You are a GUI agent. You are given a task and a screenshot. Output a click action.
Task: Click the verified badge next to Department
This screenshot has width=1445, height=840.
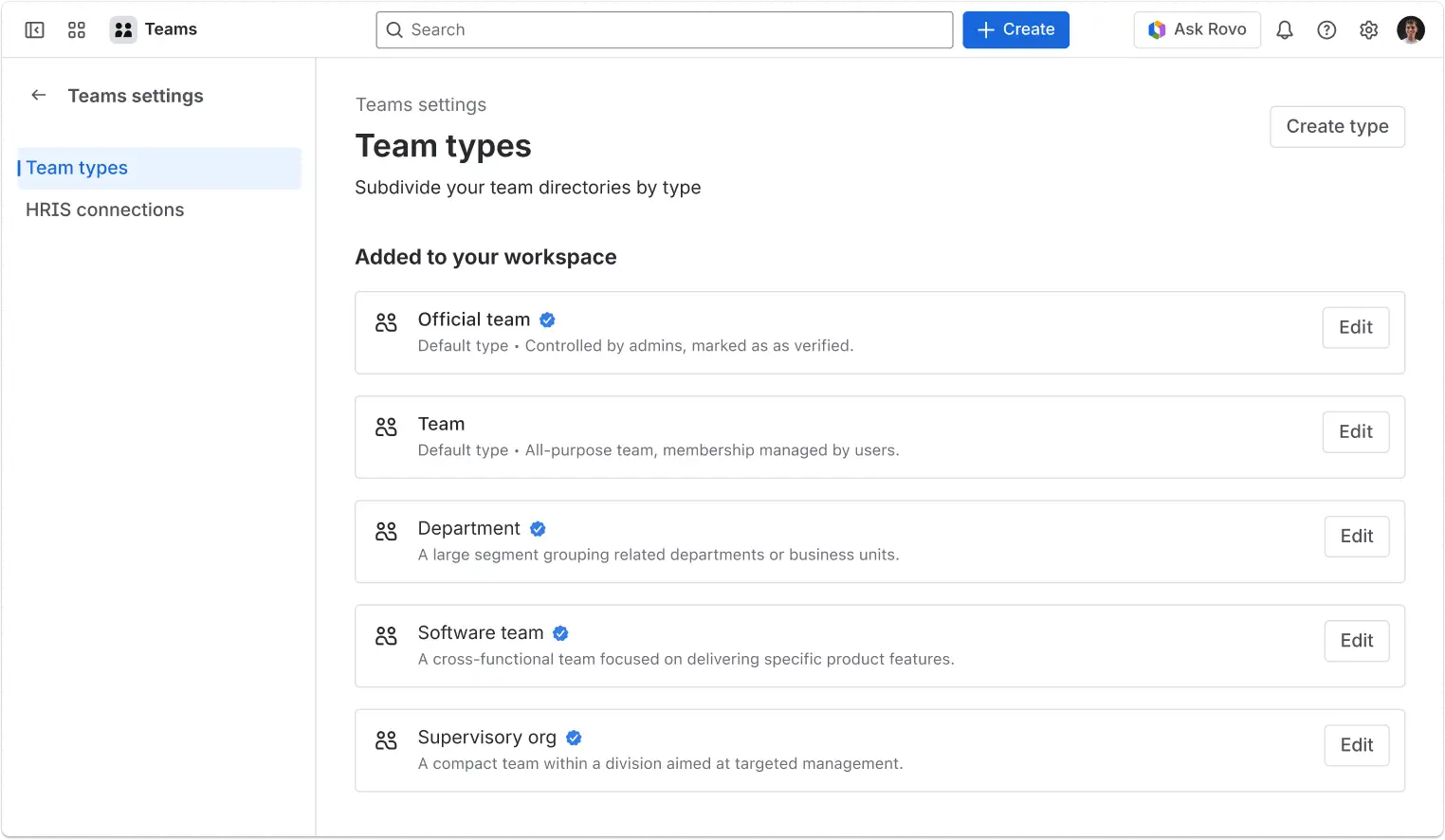[538, 528]
